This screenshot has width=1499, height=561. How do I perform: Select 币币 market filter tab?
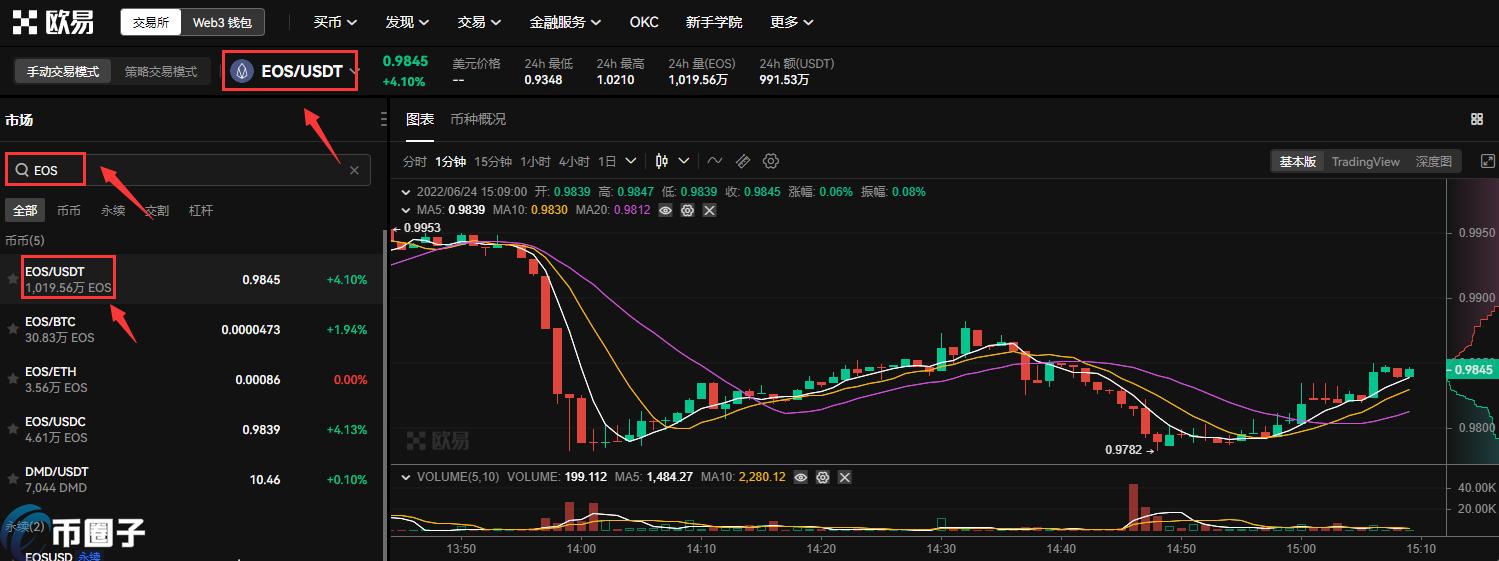(69, 211)
